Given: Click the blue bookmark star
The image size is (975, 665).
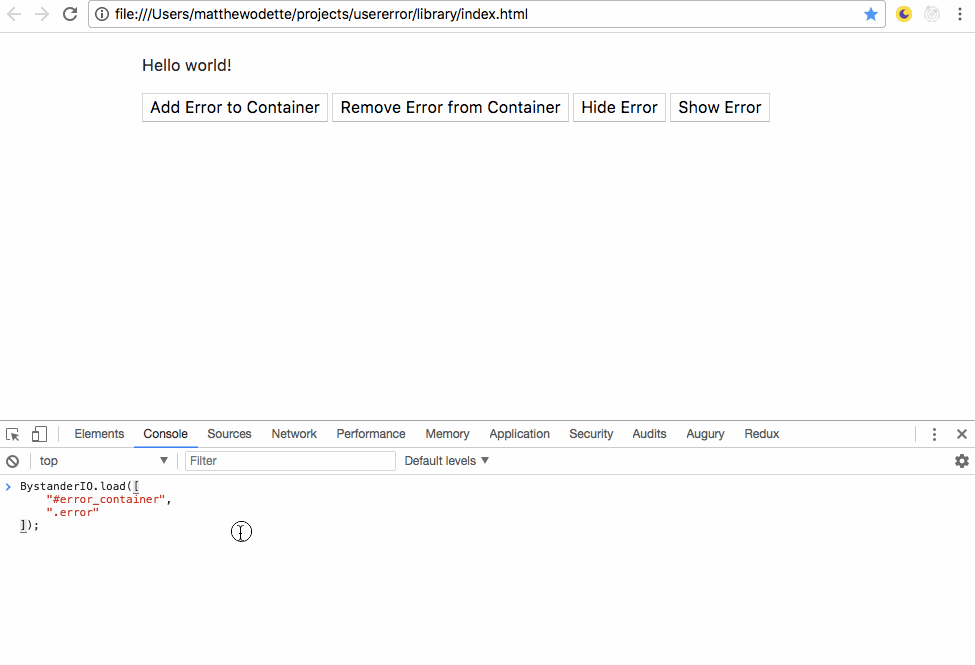Looking at the screenshot, I should click(871, 14).
